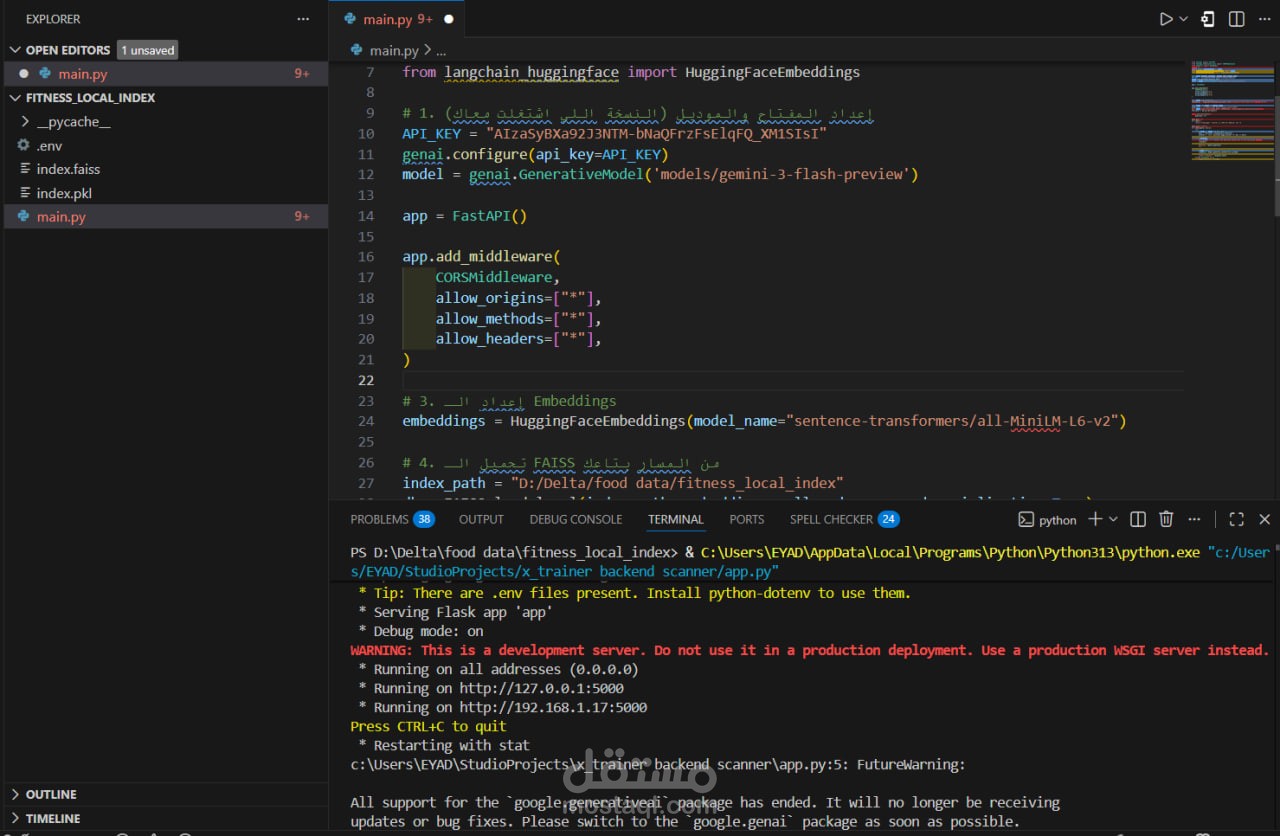Click the 'from langchain_huggingface import' line
The height and width of the screenshot is (836, 1280).
(631, 72)
